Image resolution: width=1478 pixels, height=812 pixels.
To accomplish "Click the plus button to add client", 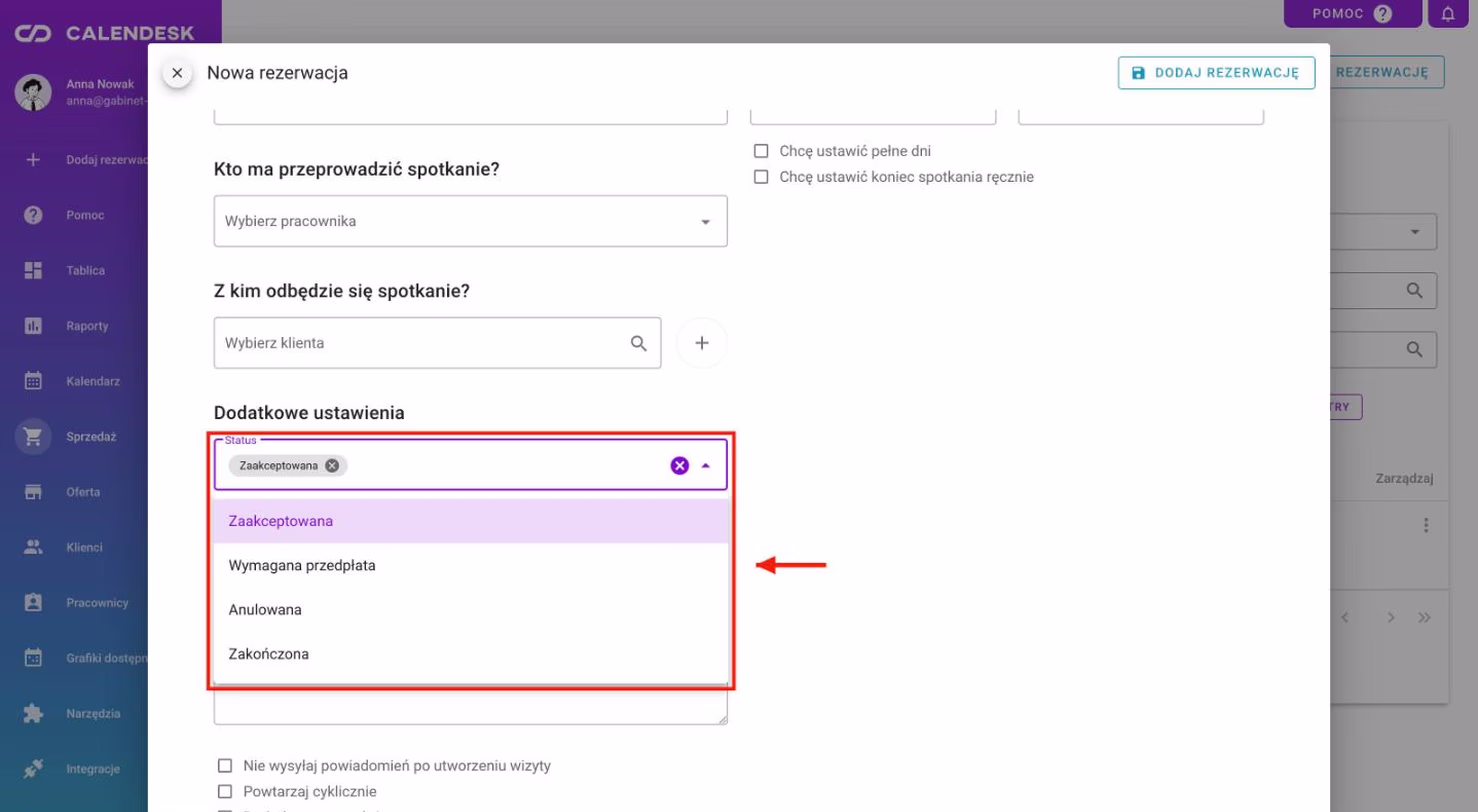I will 702,343.
